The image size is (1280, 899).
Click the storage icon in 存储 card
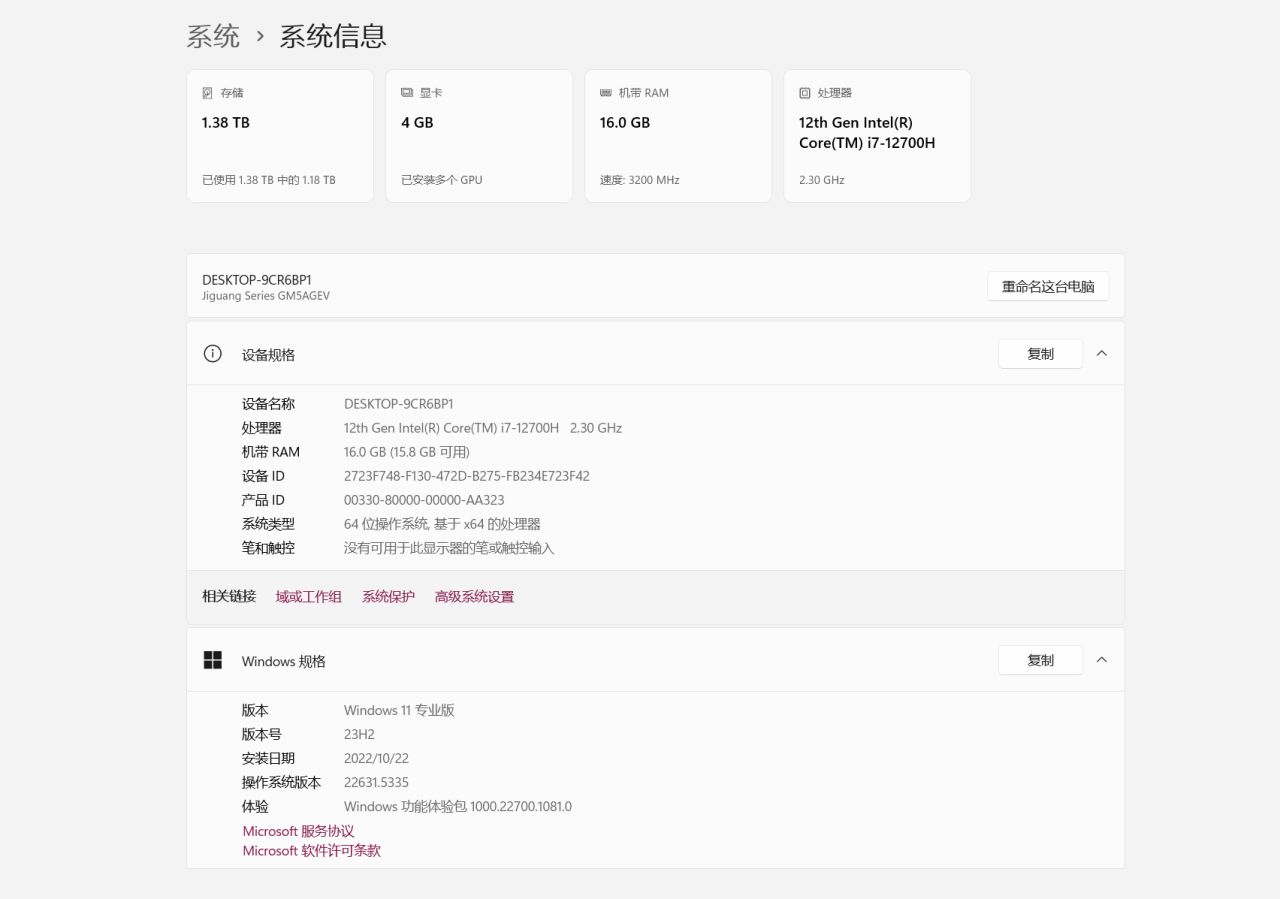point(208,93)
